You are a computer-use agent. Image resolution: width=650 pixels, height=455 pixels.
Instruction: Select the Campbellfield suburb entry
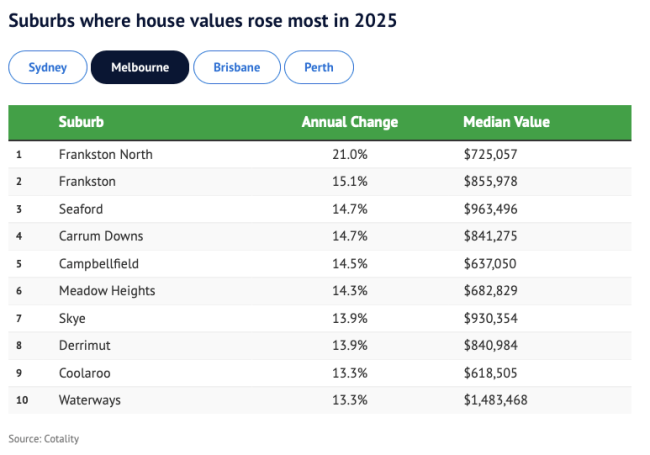(100, 264)
